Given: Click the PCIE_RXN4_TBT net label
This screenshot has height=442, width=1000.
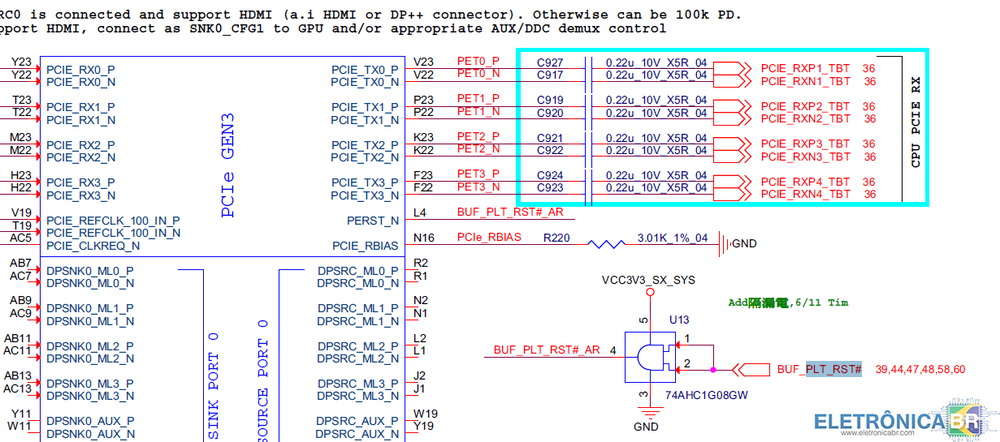Looking at the screenshot, I should click(x=805, y=194).
